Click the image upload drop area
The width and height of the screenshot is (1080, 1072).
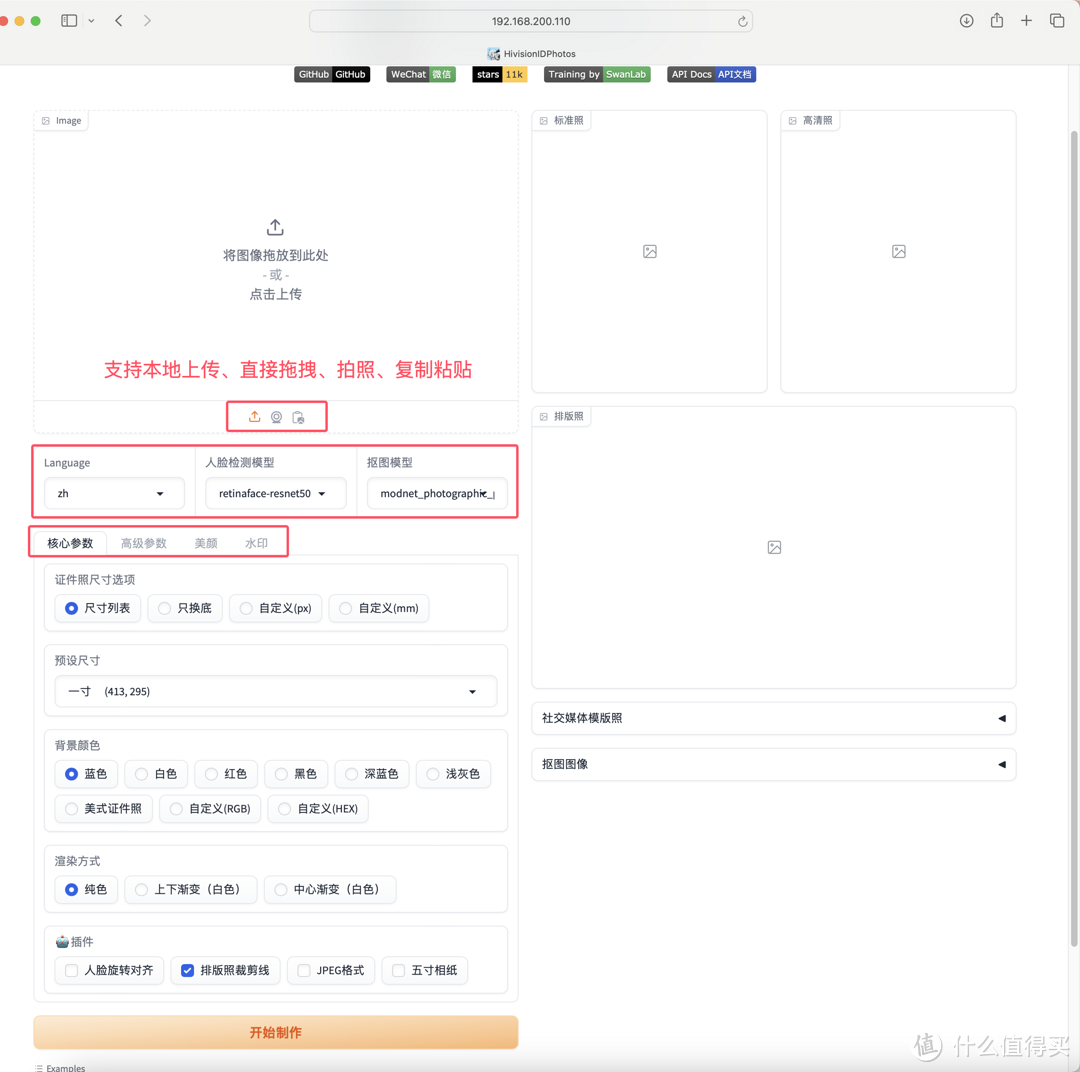click(275, 260)
